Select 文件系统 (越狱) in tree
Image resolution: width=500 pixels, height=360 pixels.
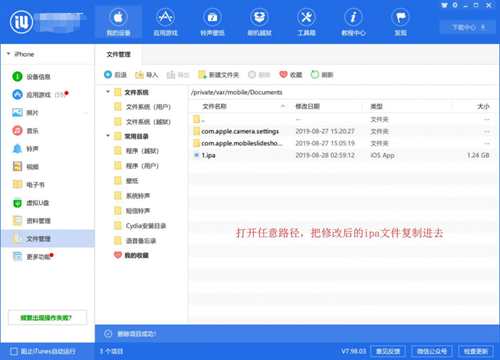[x=142, y=122]
